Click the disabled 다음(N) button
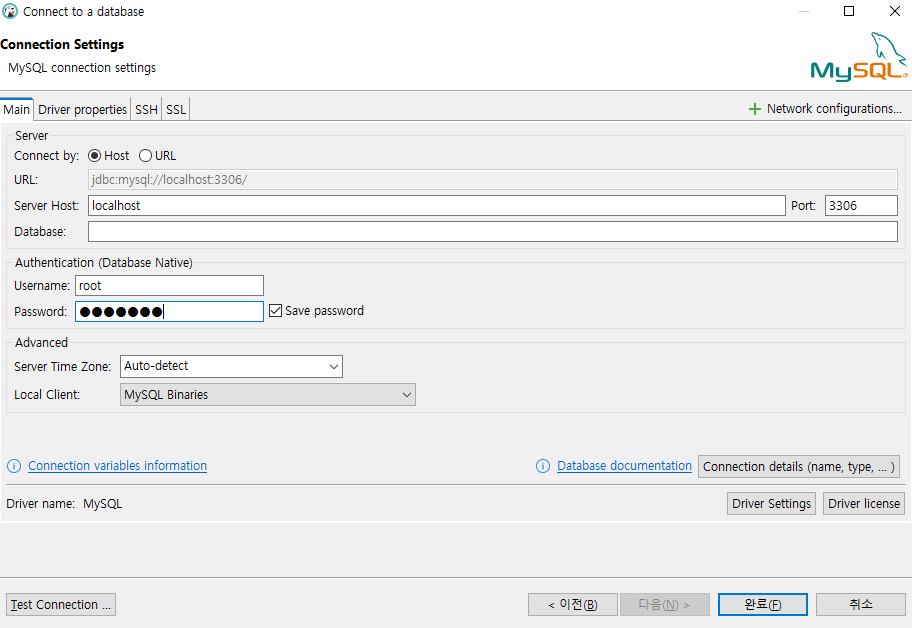912x628 pixels. pos(664,605)
